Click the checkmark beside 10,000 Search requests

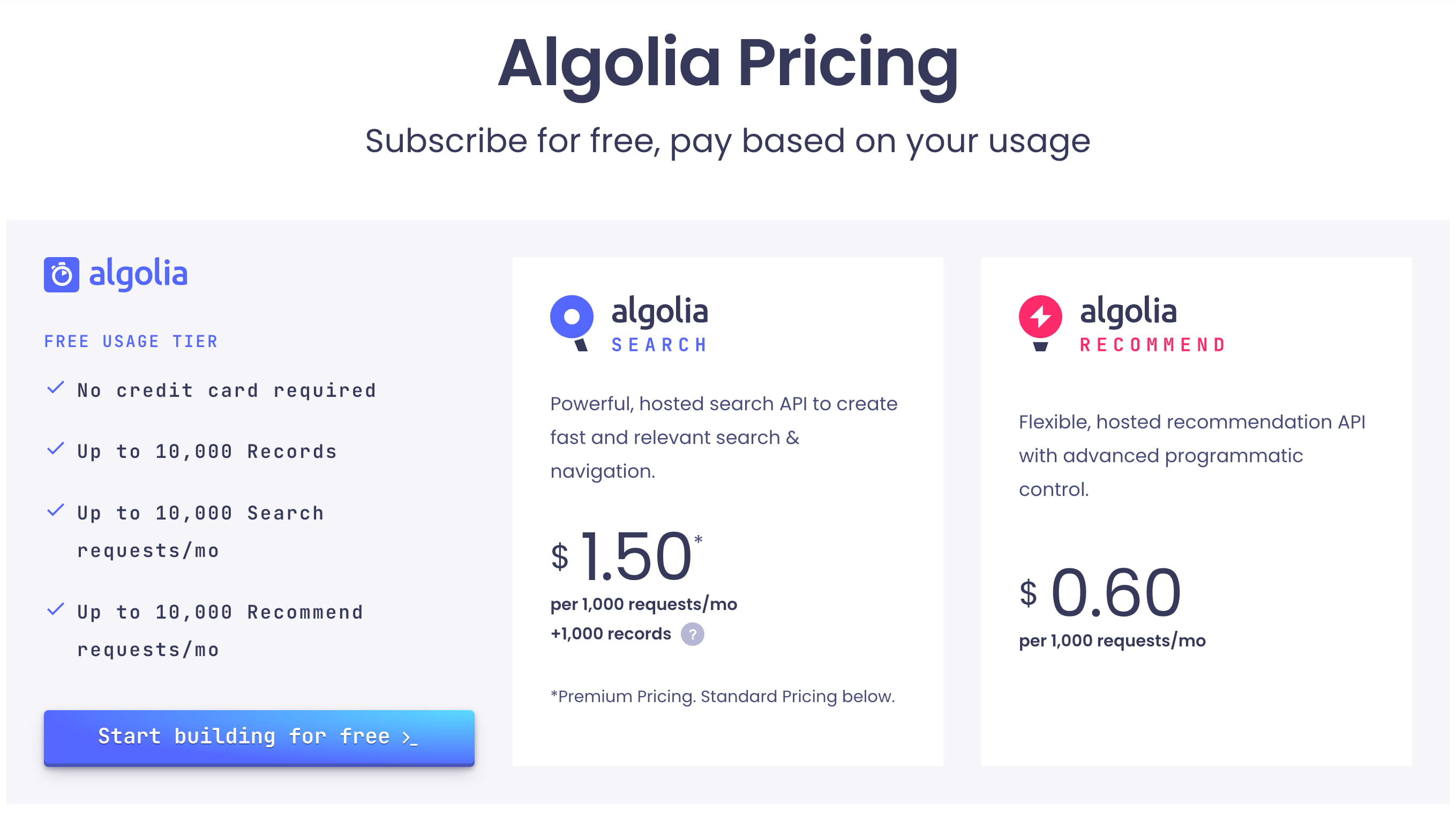55,511
